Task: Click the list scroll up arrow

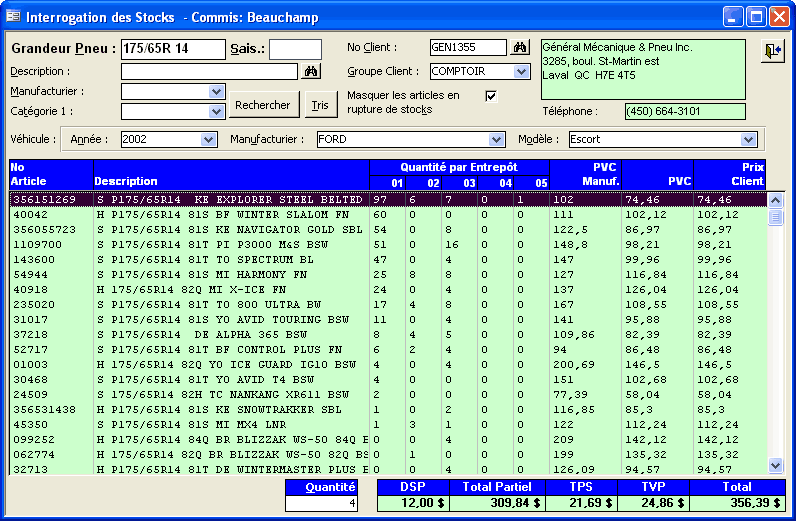Action: point(775,200)
